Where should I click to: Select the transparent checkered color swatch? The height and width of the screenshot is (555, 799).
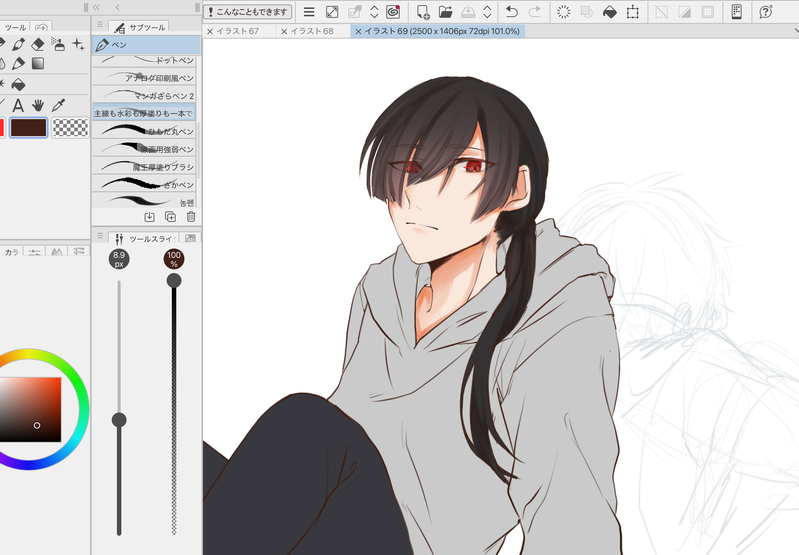(70, 127)
